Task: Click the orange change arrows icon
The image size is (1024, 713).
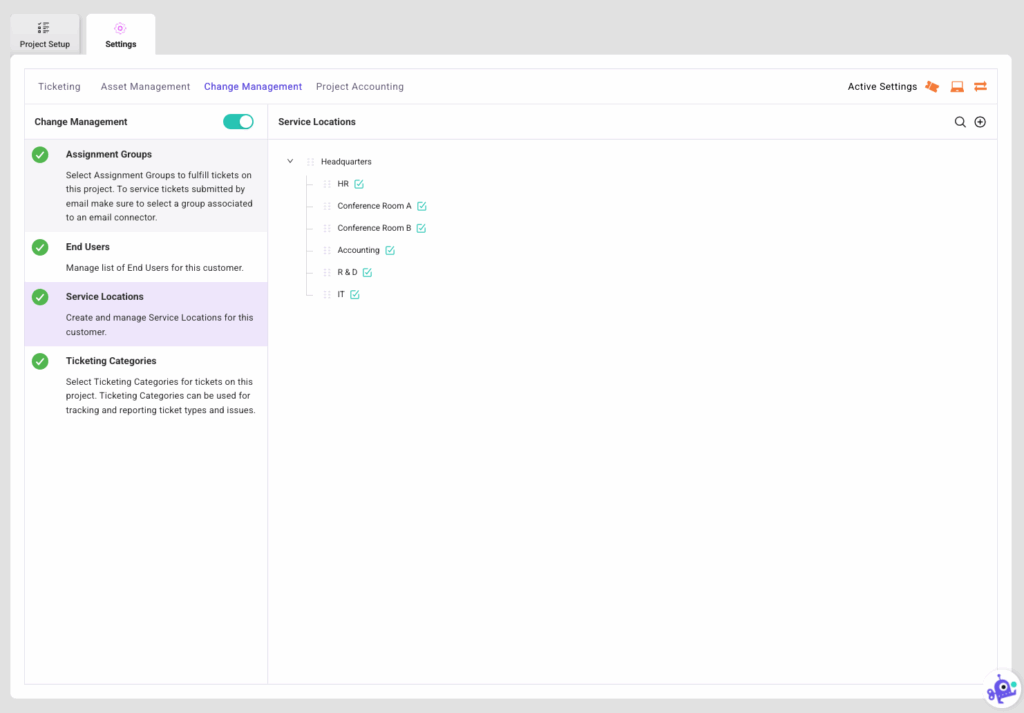Action: tap(980, 87)
